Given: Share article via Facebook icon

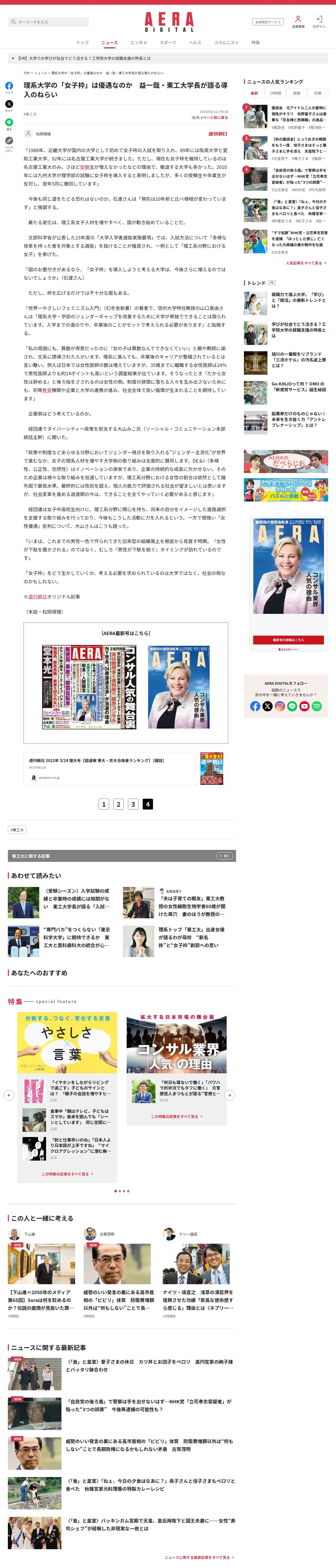Looking at the screenshot, I should (x=9, y=86).
